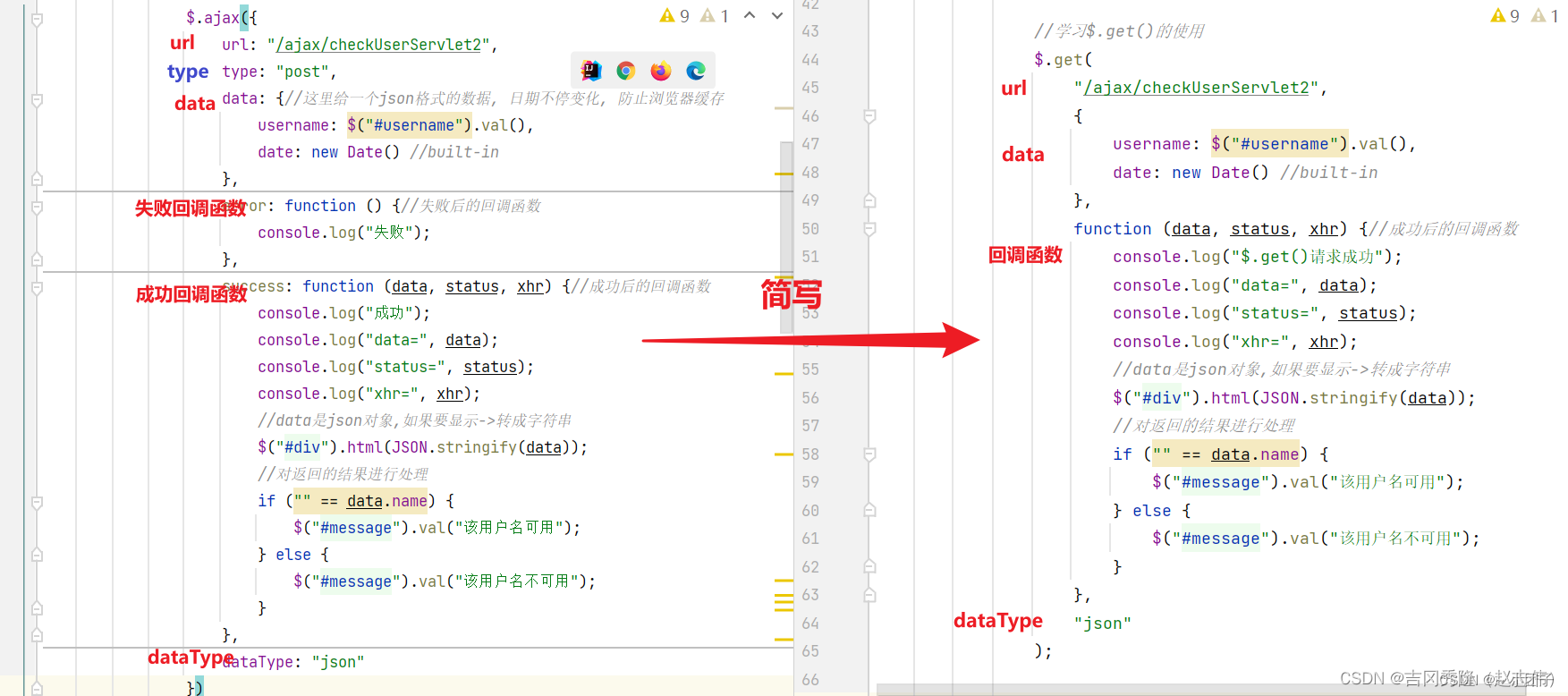
Task: Open "/ajax/checkUserServlet2" link in left $.ajax code
Action: pos(378,45)
